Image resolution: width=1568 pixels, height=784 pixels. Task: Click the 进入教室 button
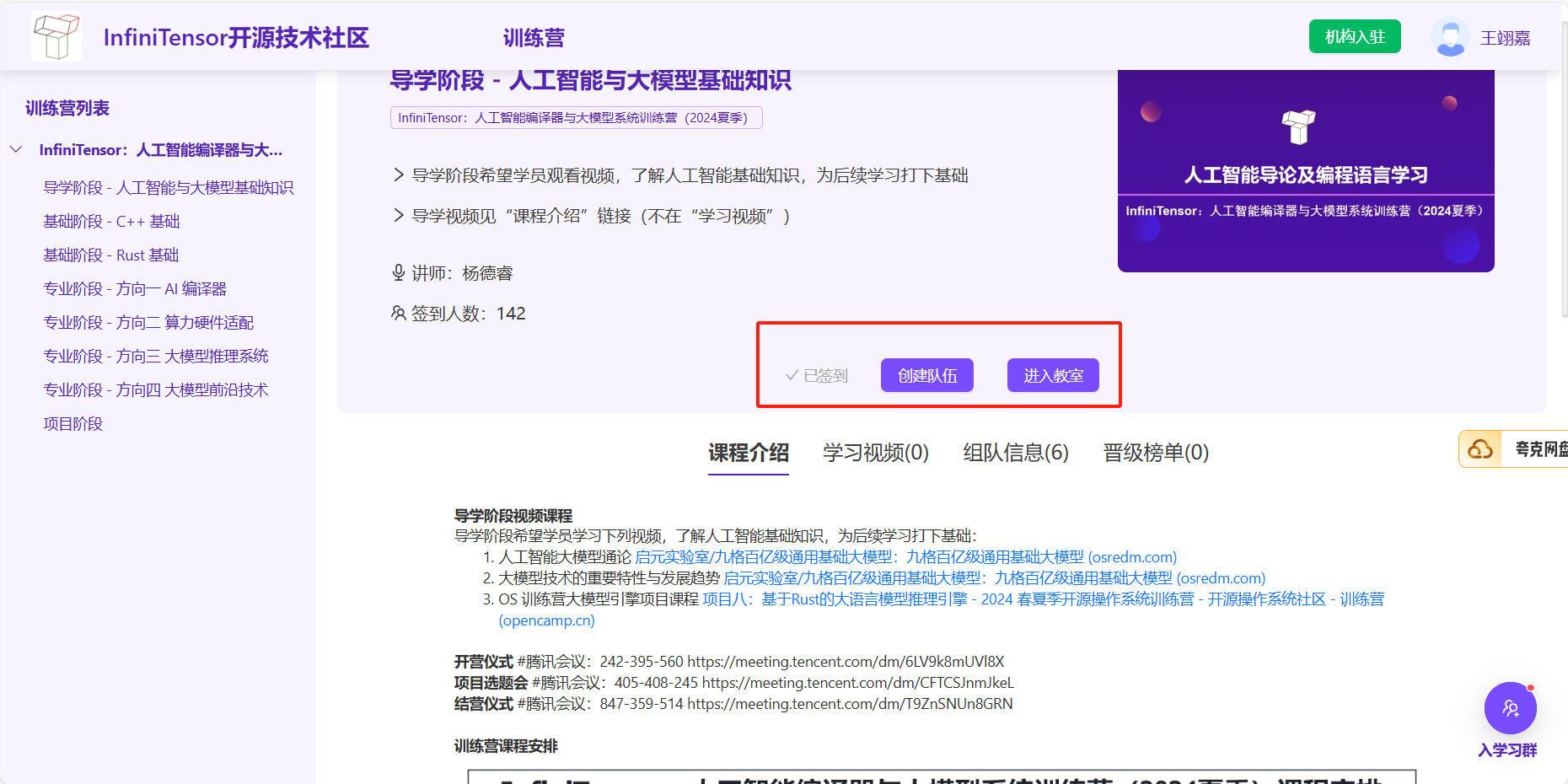point(1052,374)
